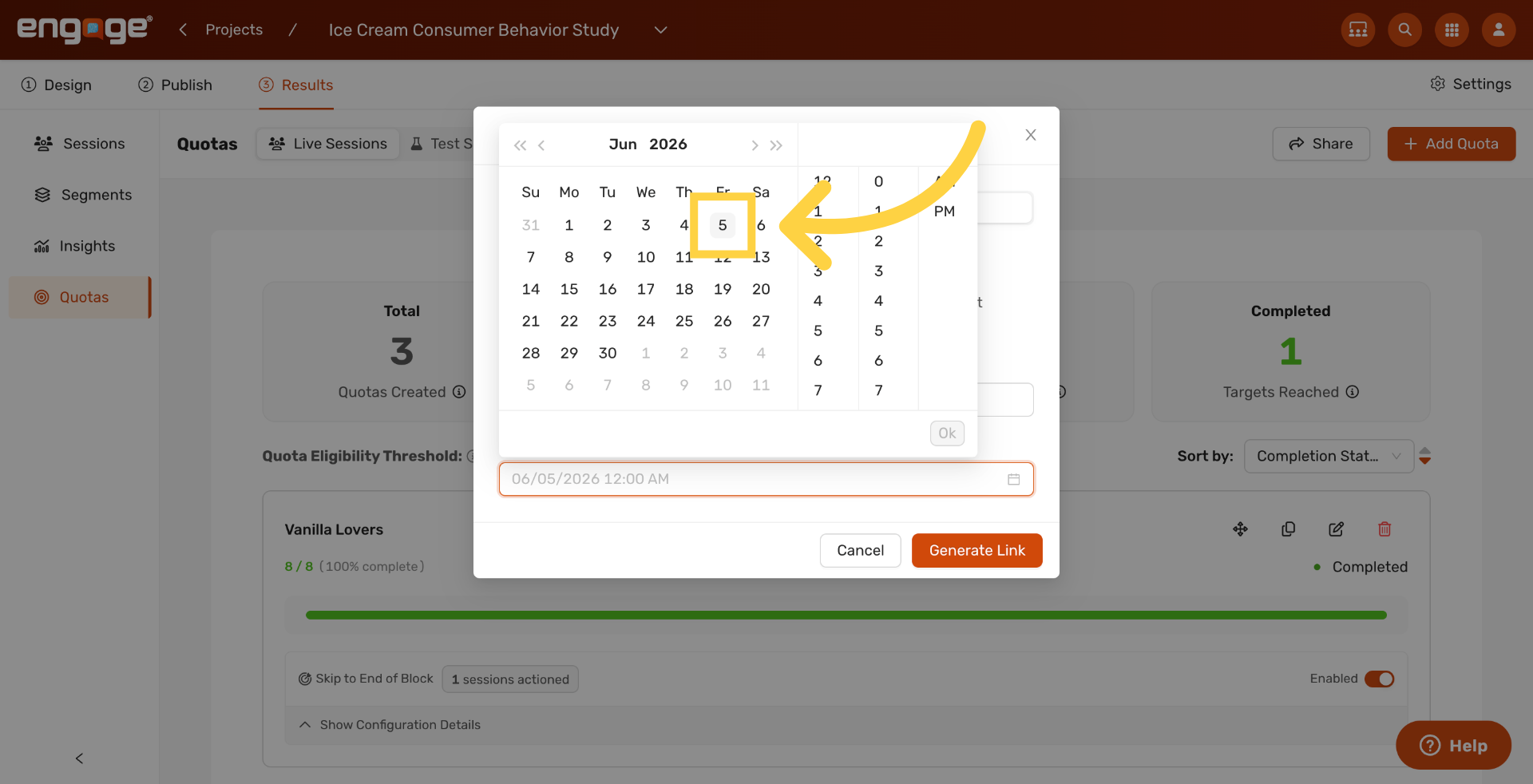Click info icon beside Targets Reached
1533x784 pixels.
point(1353,392)
